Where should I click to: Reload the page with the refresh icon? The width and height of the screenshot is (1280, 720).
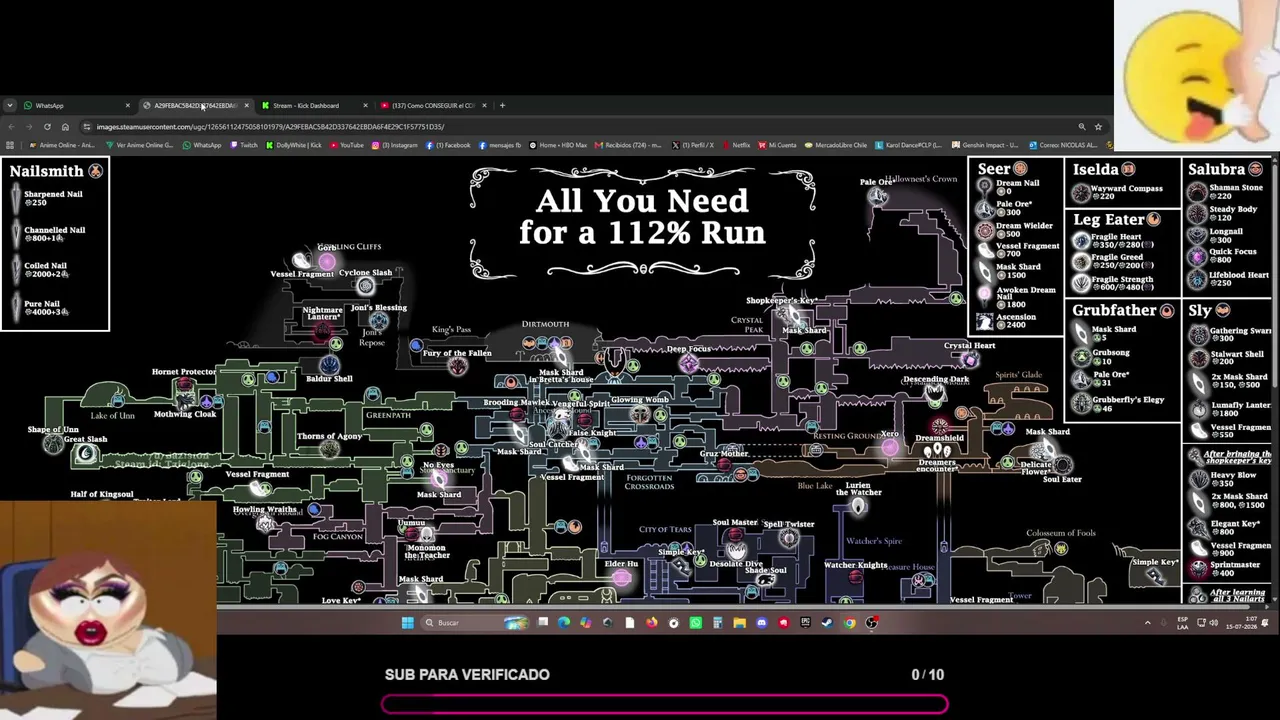(x=47, y=127)
